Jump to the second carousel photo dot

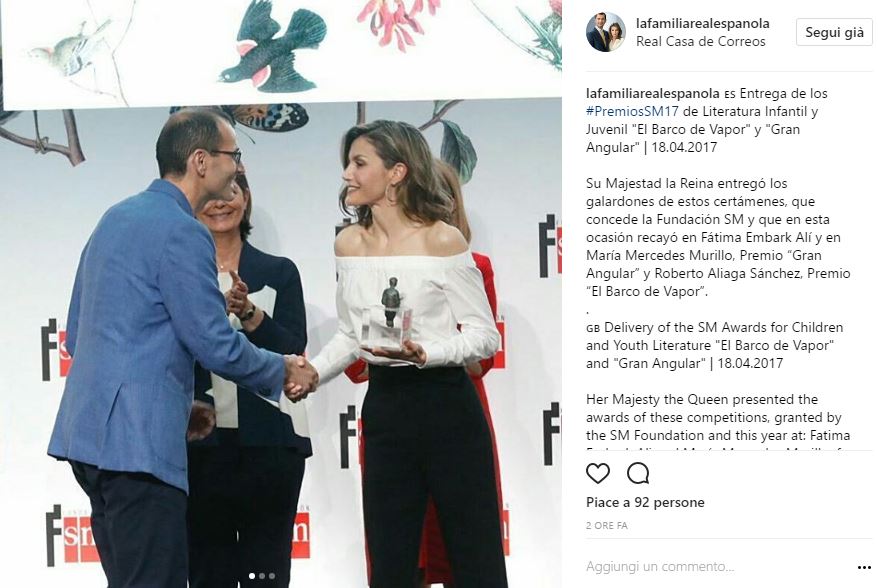(x=262, y=576)
